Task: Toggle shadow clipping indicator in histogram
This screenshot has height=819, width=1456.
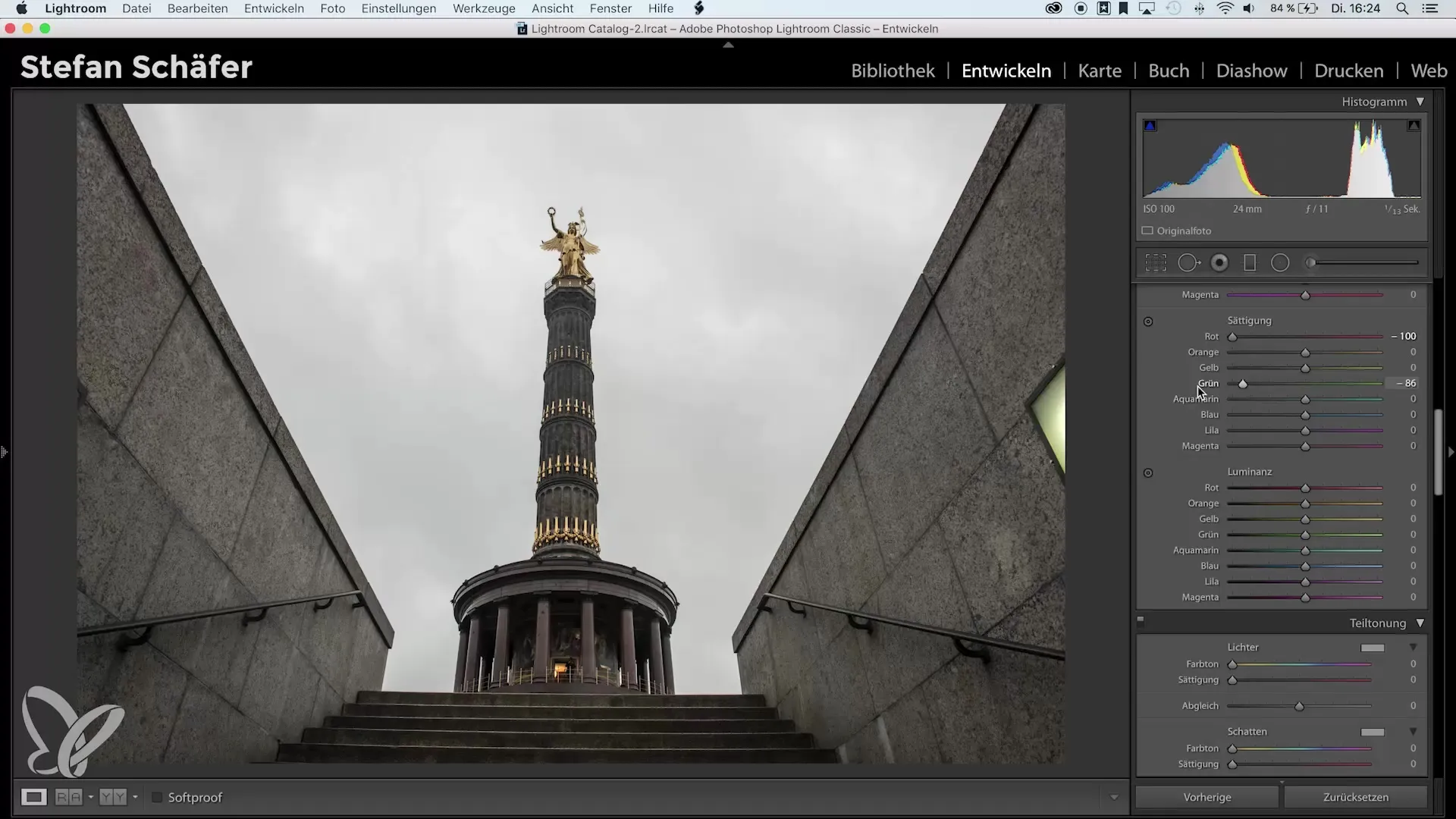Action: pyautogui.click(x=1150, y=126)
